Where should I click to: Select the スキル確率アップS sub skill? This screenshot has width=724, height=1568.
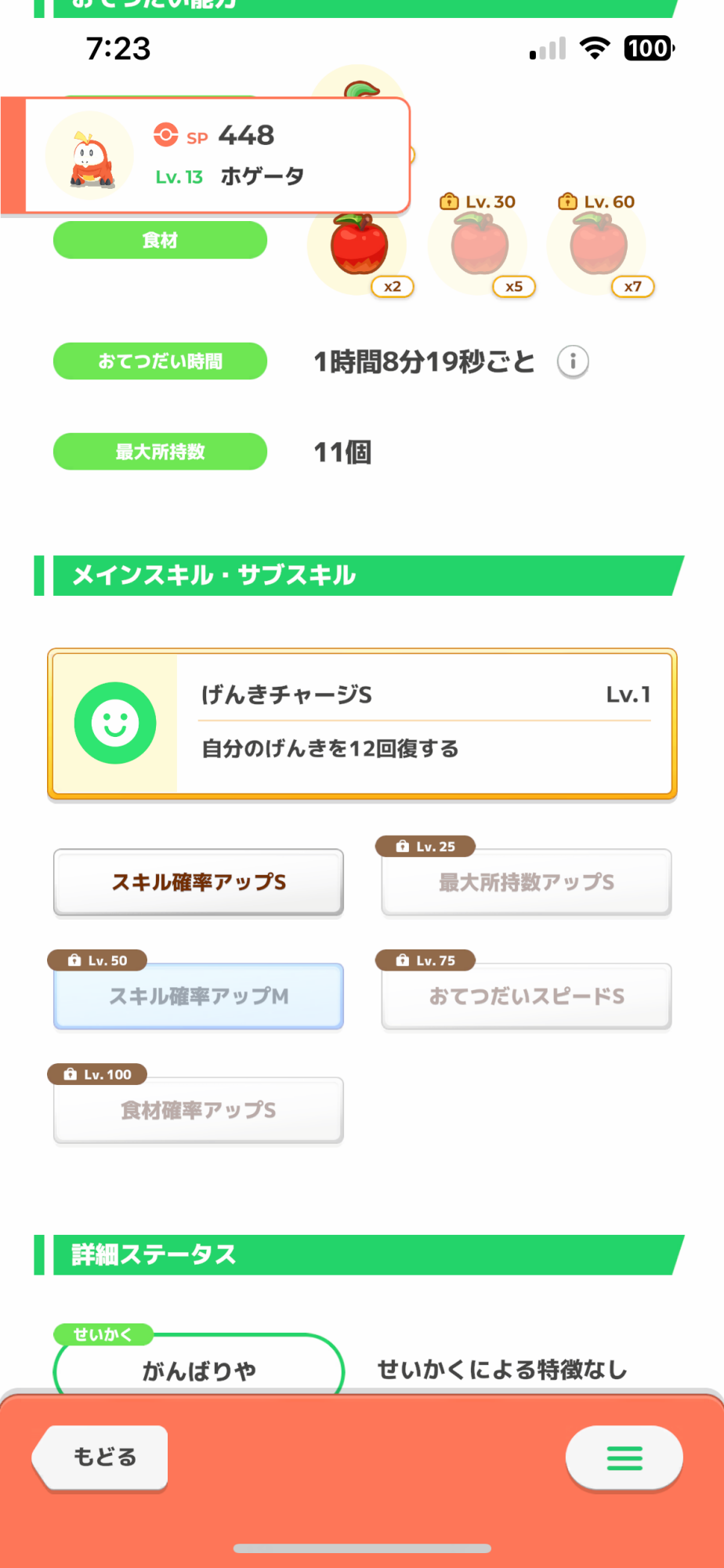pos(198,882)
